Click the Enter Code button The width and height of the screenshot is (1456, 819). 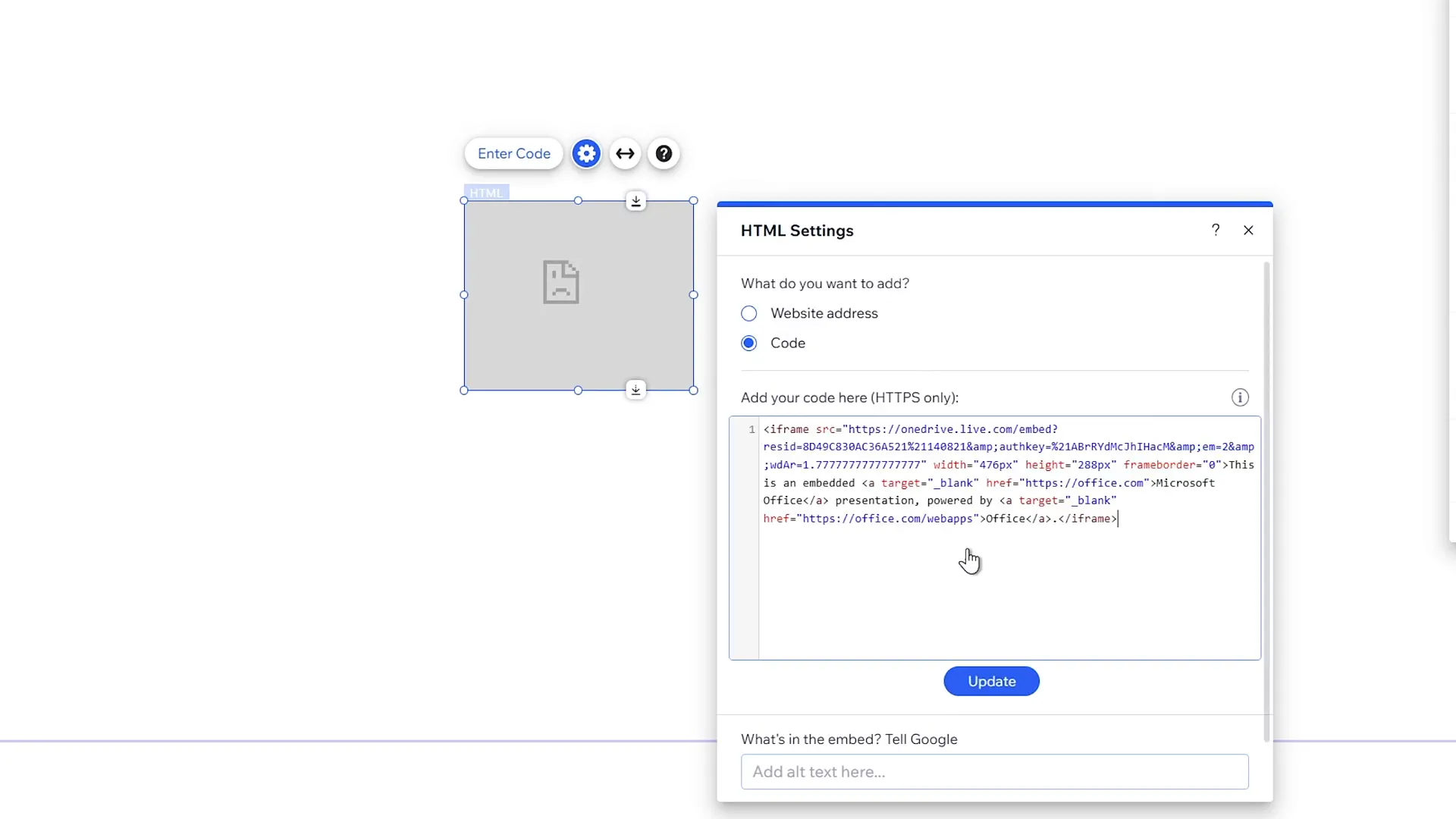[513, 154]
